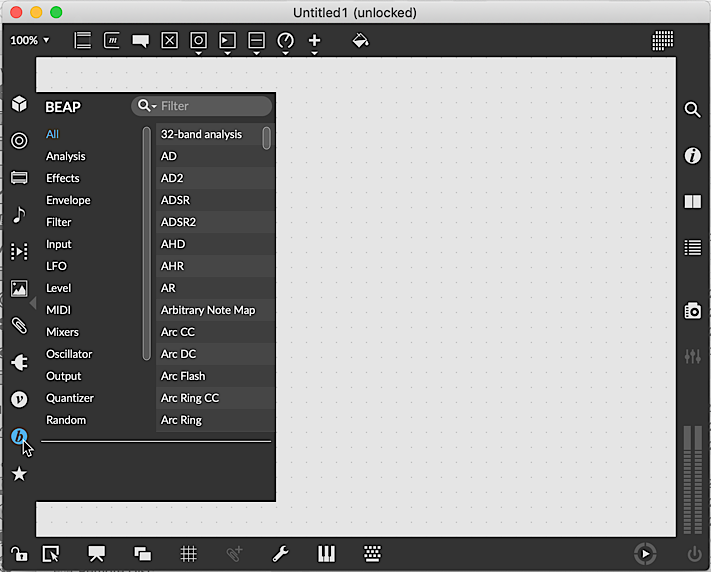Open the slider objects palette
Viewport: 711px width, 572px height.
coord(256,41)
